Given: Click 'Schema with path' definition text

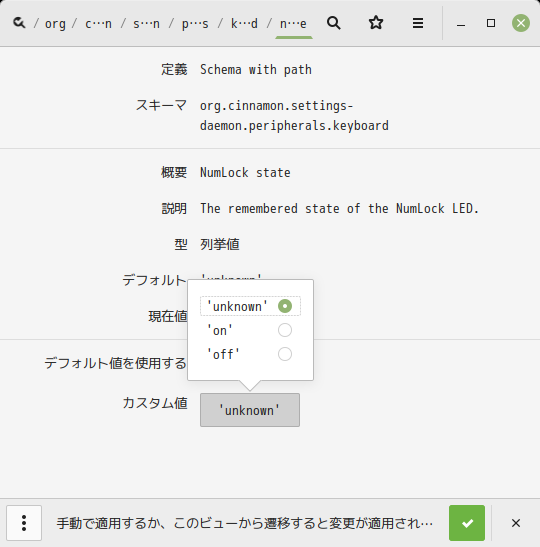Looking at the screenshot, I should pyautogui.click(x=256, y=69).
